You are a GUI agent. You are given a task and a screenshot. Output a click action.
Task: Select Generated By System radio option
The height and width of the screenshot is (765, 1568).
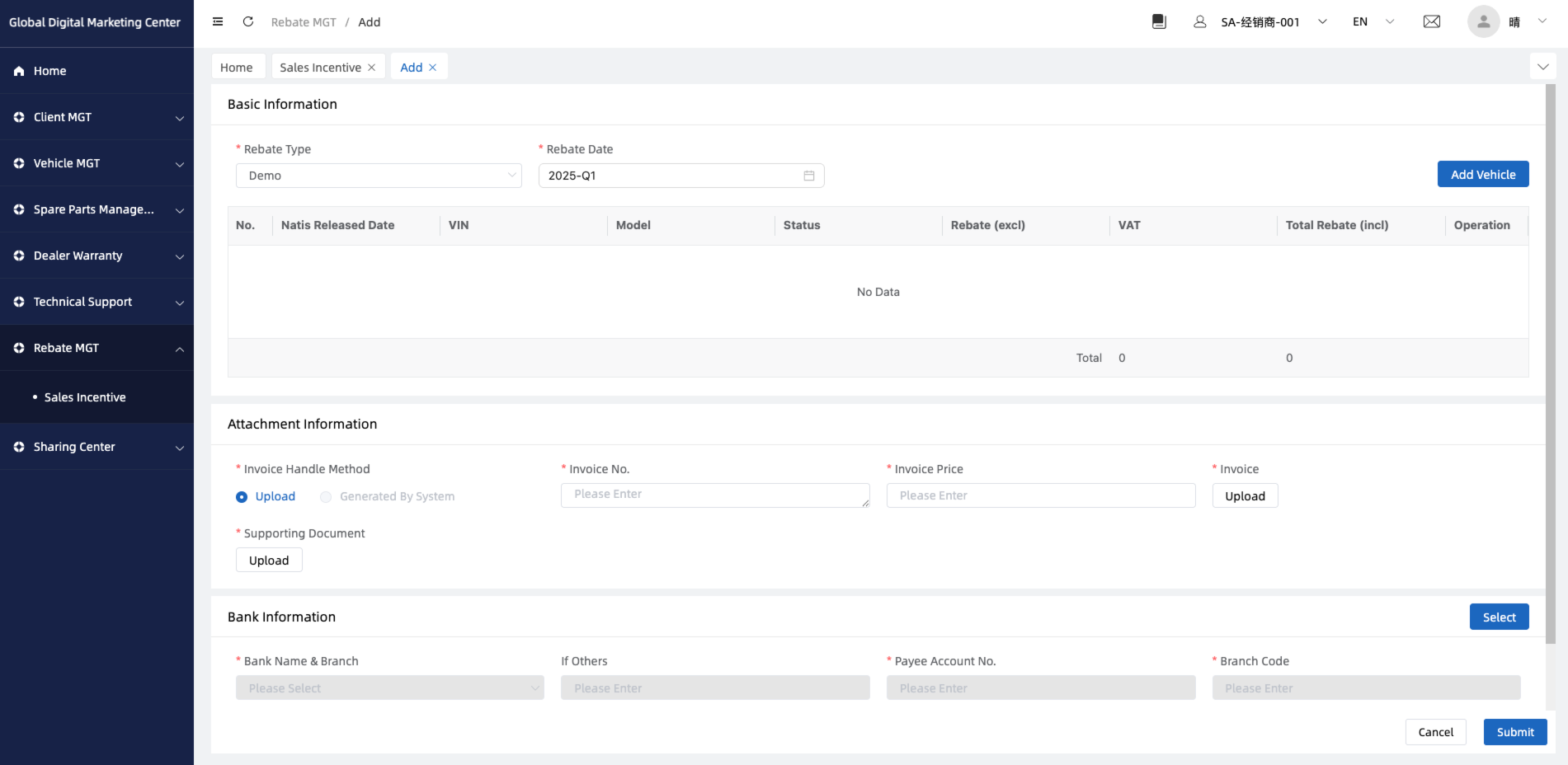(x=326, y=497)
